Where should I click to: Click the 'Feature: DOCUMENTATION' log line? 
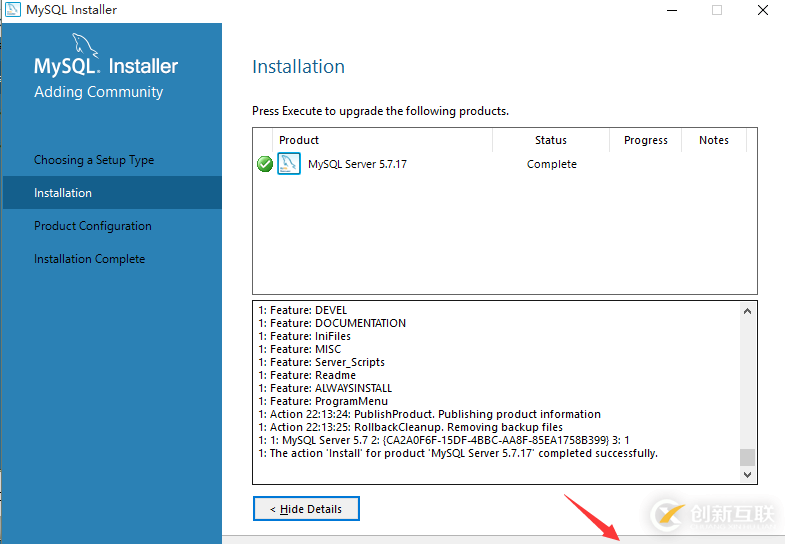pos(332,323)
